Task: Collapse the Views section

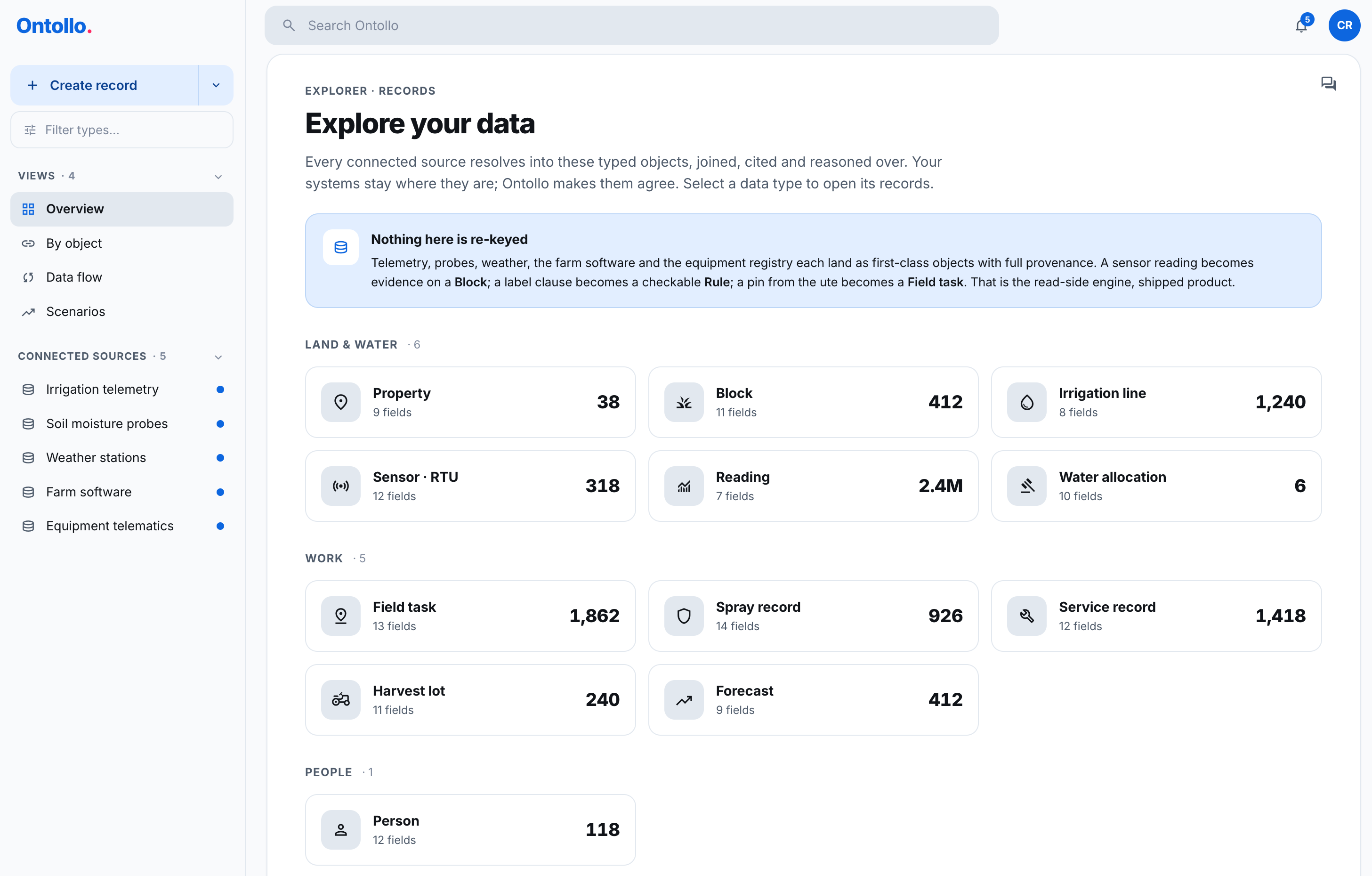Action: 218,176
